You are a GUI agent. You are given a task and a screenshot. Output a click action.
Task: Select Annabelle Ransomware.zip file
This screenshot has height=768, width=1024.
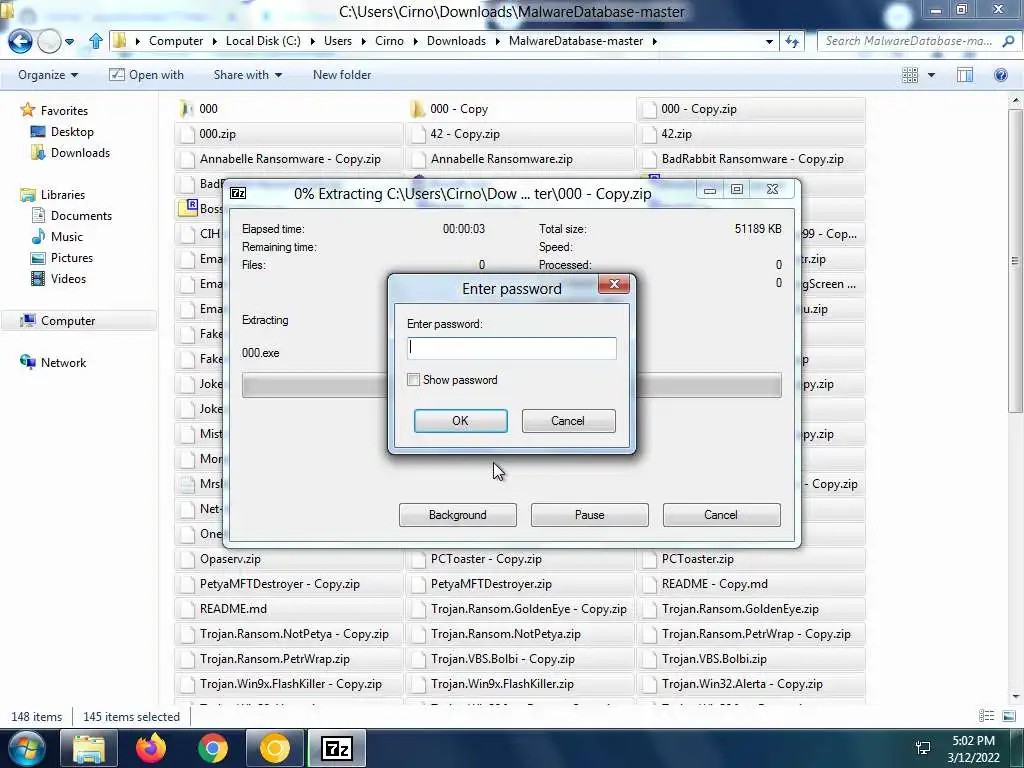click(x=520, y=159)
